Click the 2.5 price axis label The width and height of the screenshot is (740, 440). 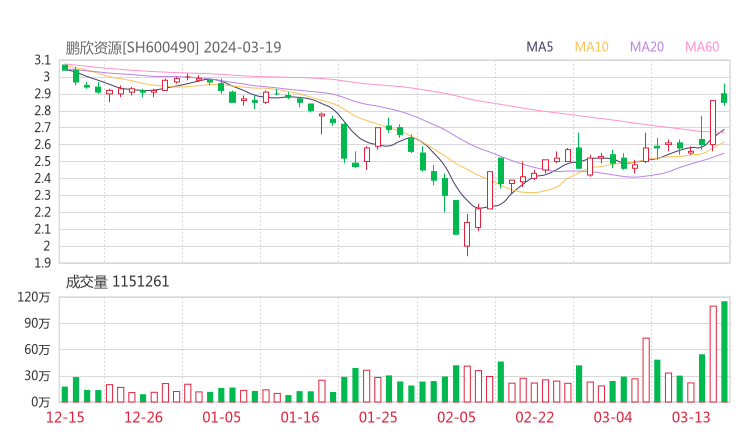(x=42, y=161)
